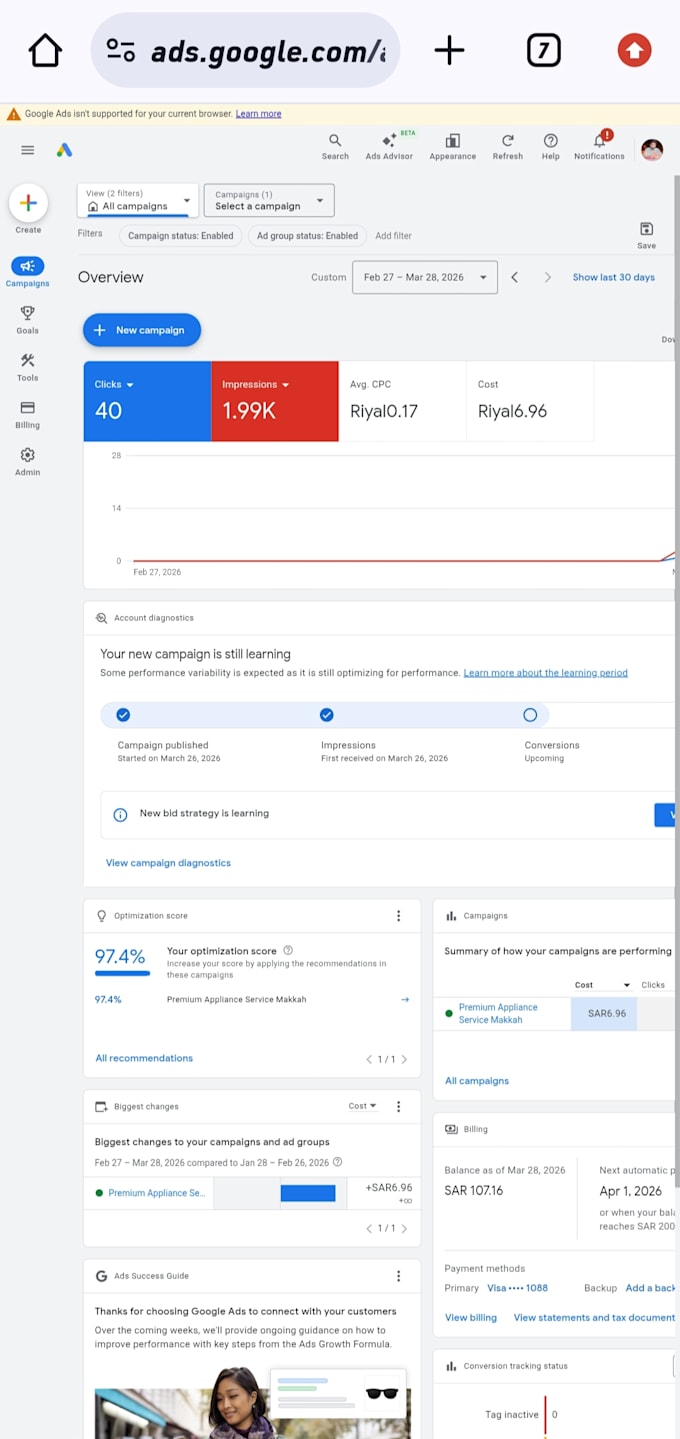Click View billing link
This screenshot has width=680, height=1439.
click(471, 1318)
